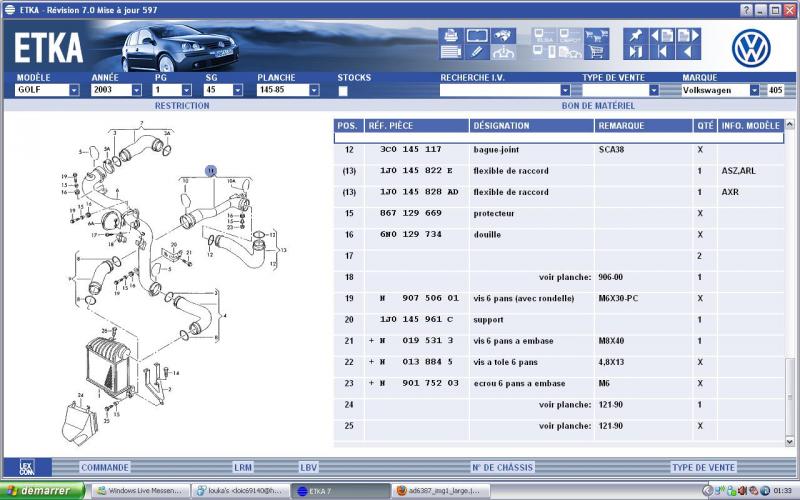Click the LRM button
Viewport: 800px width, 500px height.
pos(243,467)
